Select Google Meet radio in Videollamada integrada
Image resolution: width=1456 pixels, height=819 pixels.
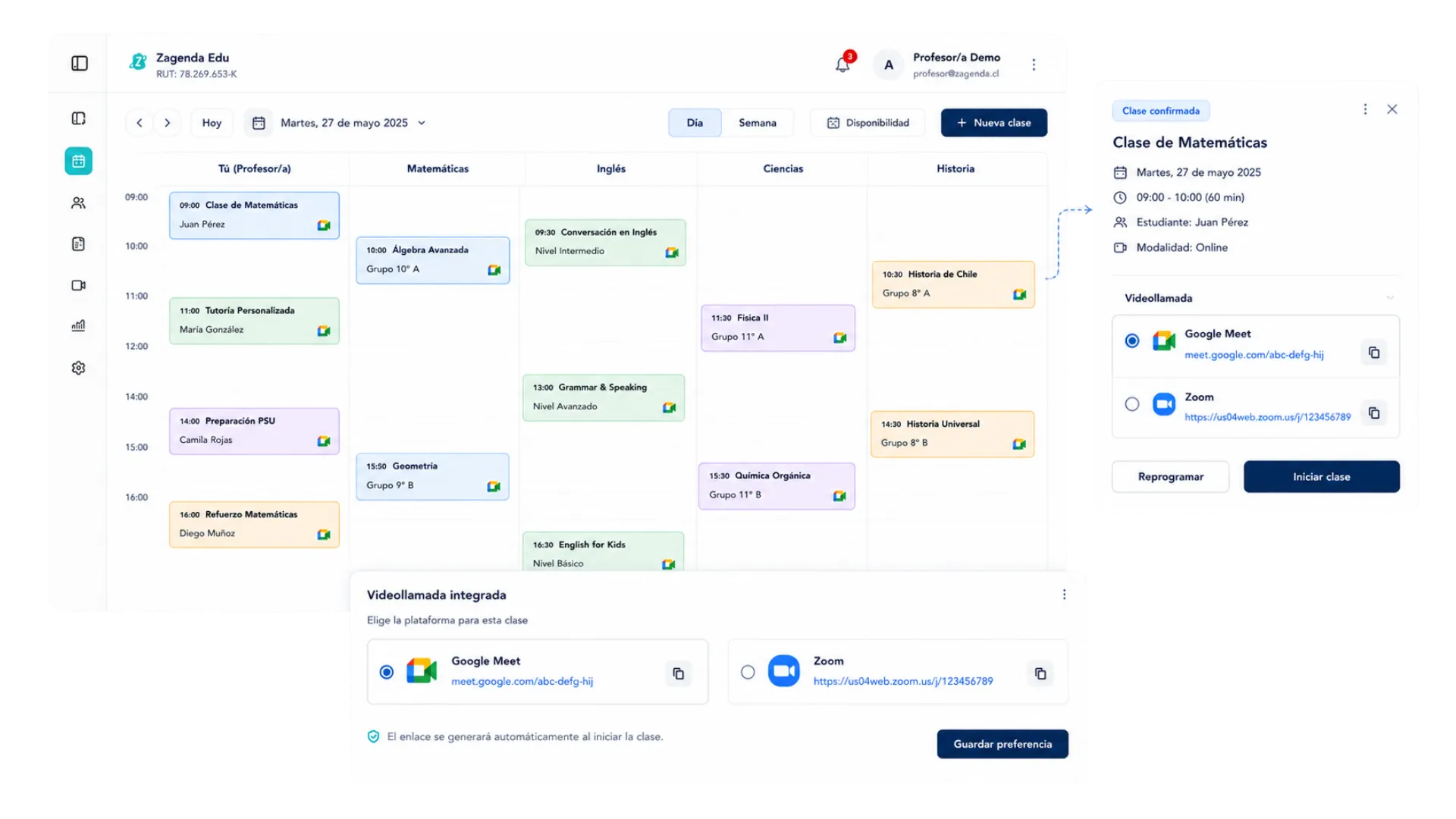click(x=387, y=673)
